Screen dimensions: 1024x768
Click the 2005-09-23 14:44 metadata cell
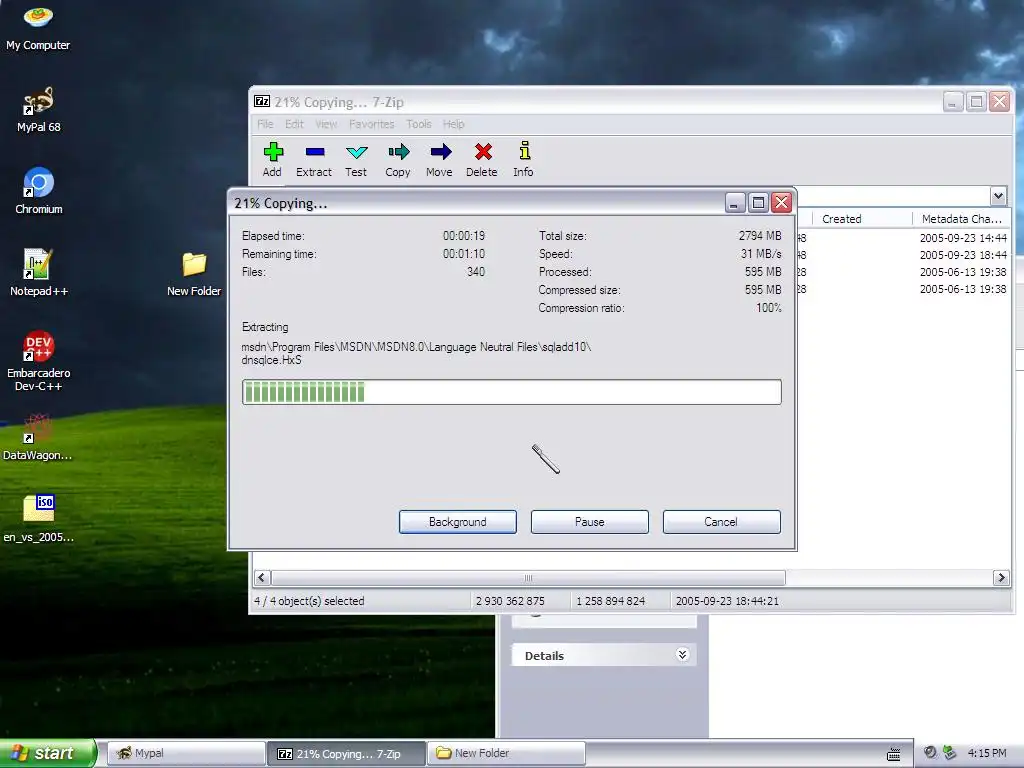[963, 238]
